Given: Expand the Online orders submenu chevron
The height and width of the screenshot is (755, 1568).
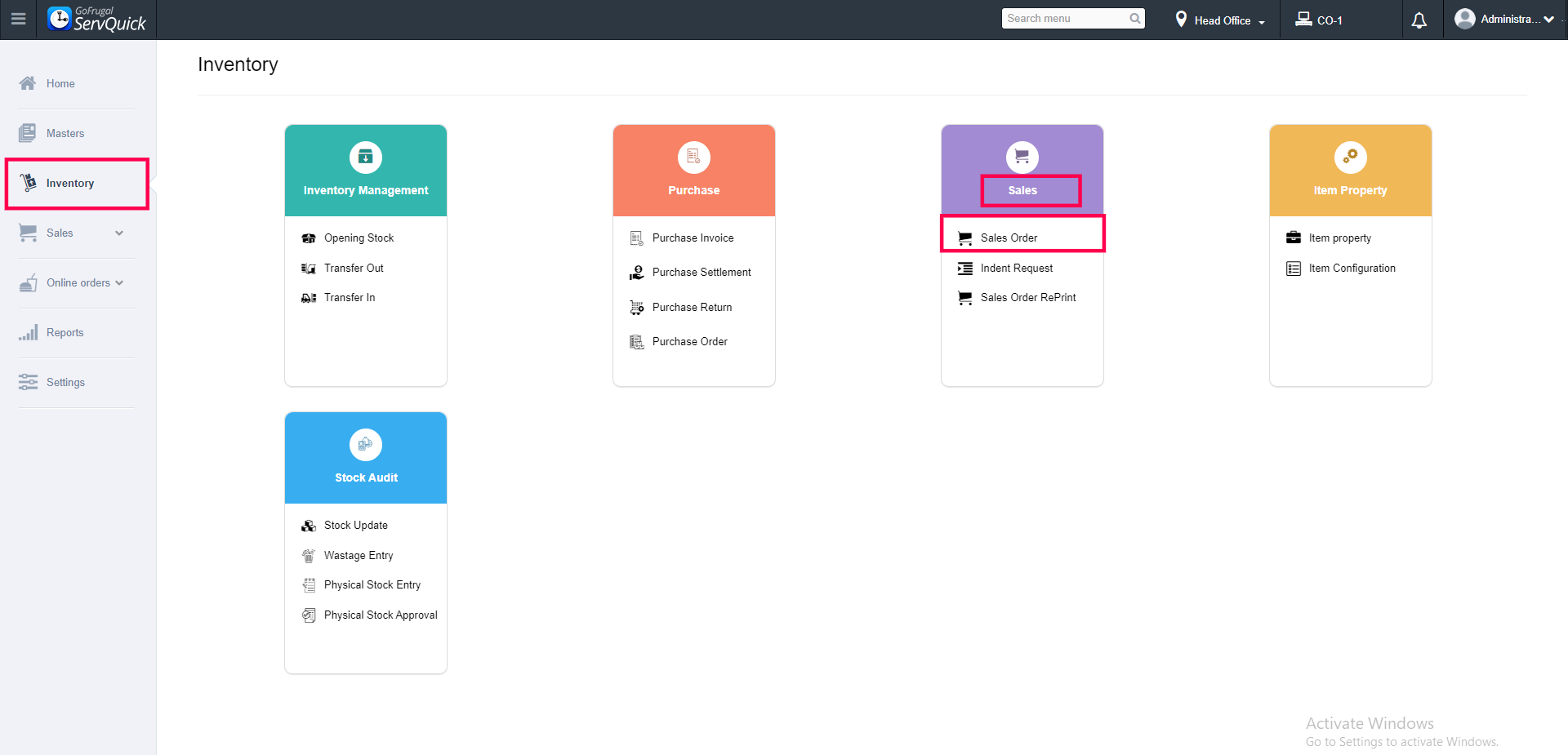Looking at the screenshot, I should point(119,282).
